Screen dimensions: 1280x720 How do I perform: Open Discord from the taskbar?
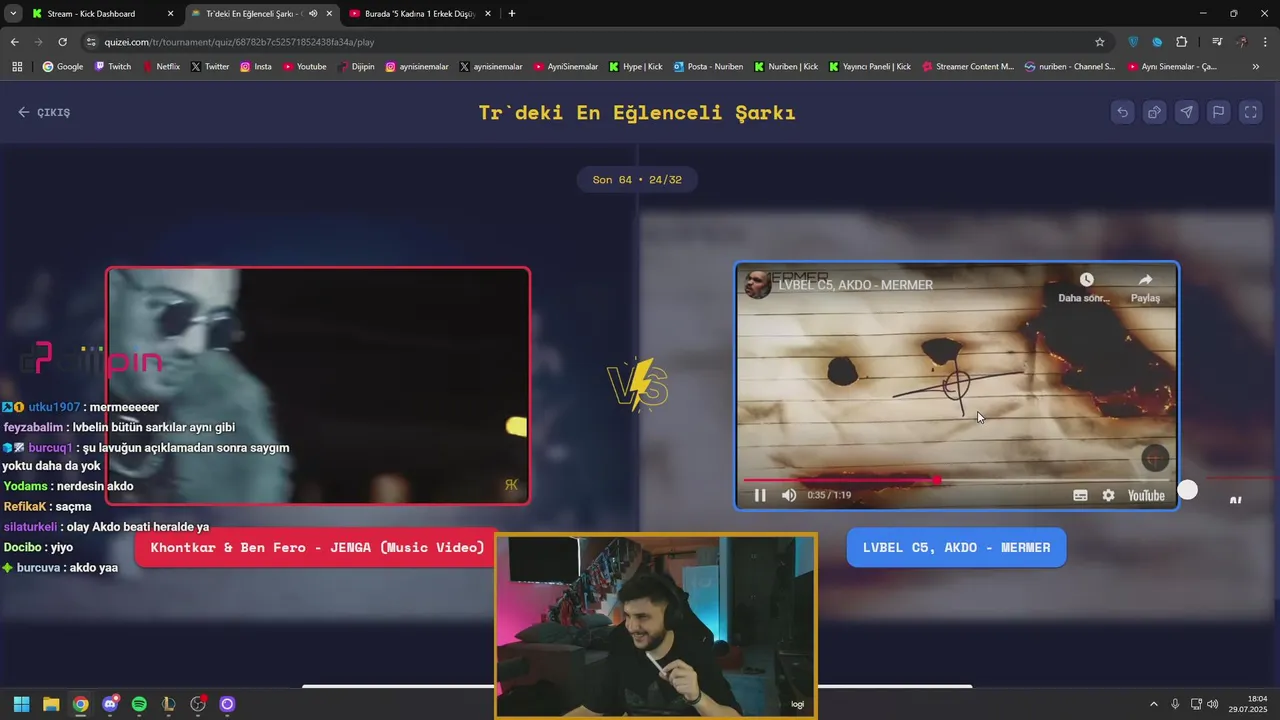[110, 704]
